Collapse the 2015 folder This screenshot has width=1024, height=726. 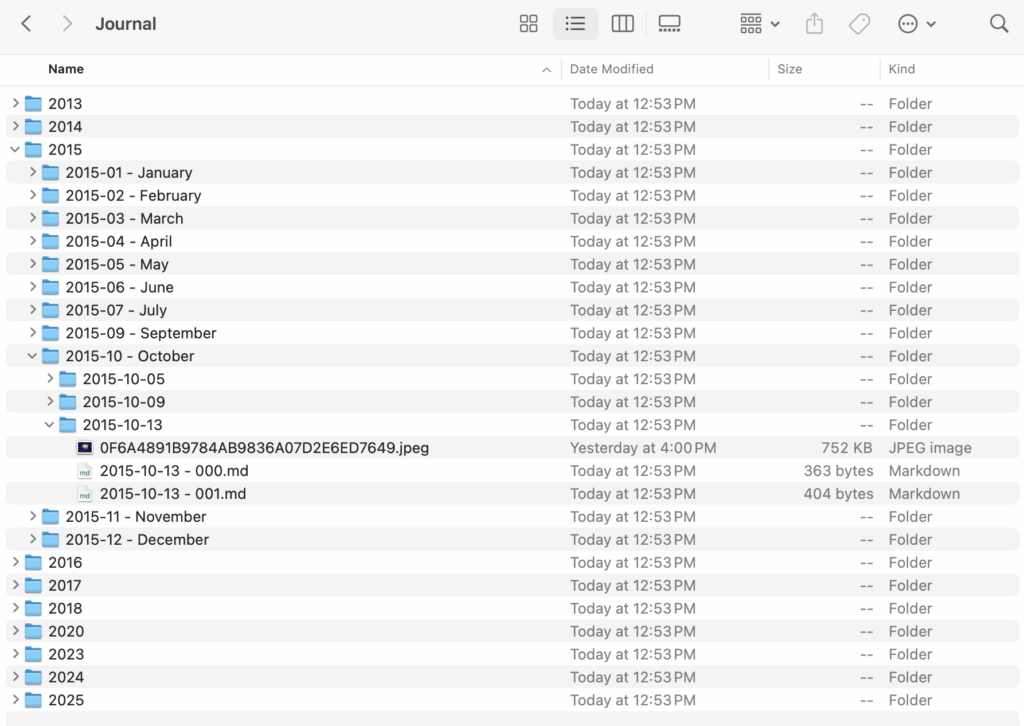[15, 150]
